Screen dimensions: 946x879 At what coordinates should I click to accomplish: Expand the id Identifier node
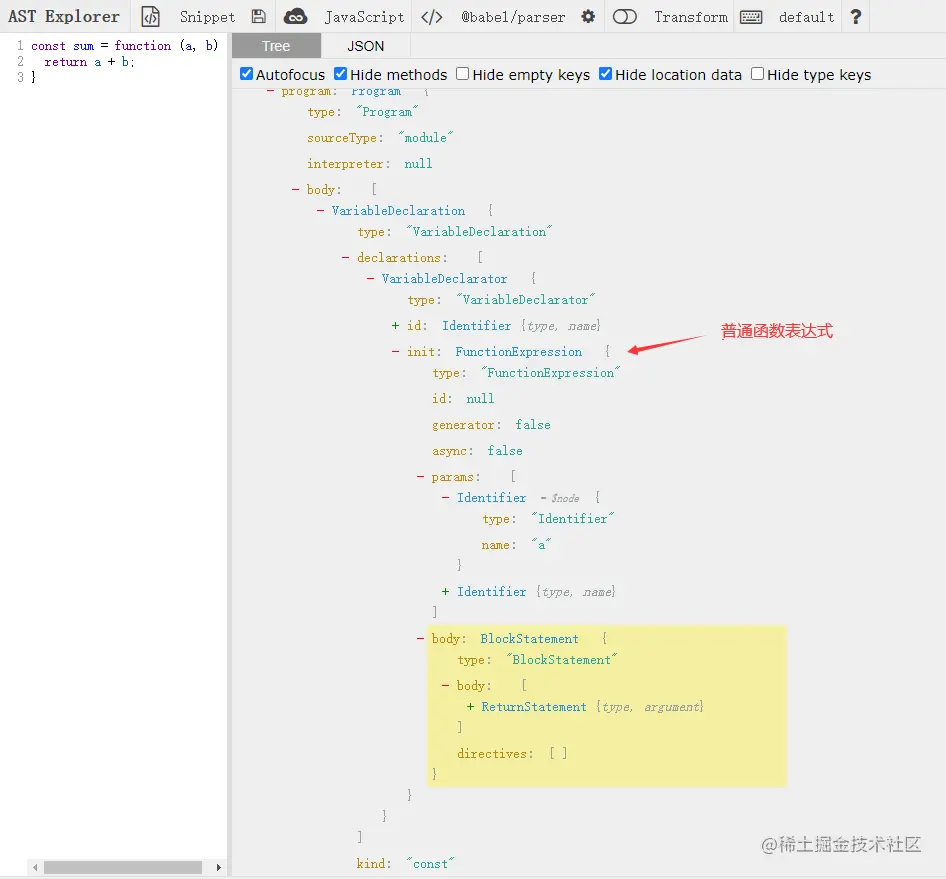point(396,325)
